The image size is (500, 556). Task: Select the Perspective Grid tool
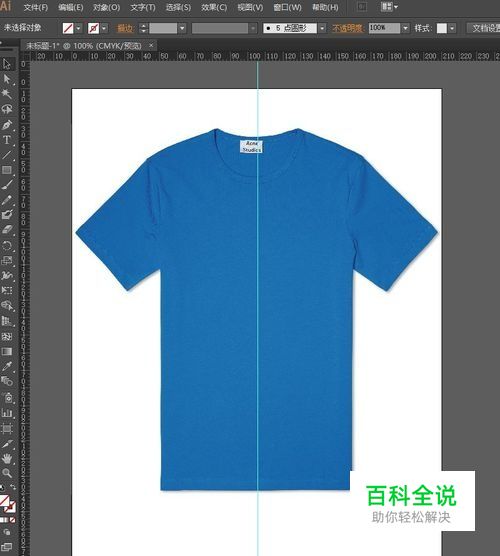(7, 321)
